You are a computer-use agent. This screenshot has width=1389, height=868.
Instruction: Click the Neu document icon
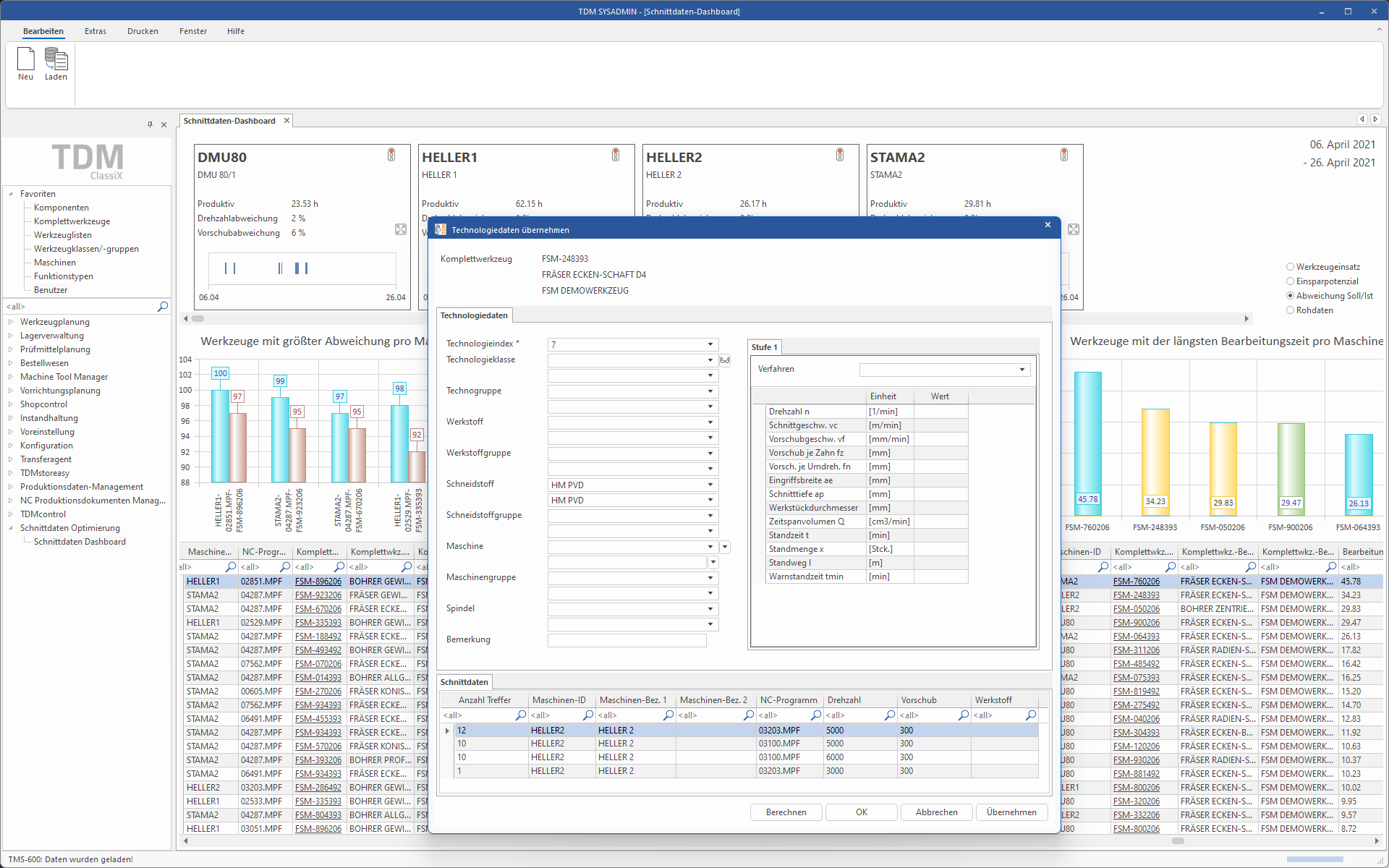25,59
